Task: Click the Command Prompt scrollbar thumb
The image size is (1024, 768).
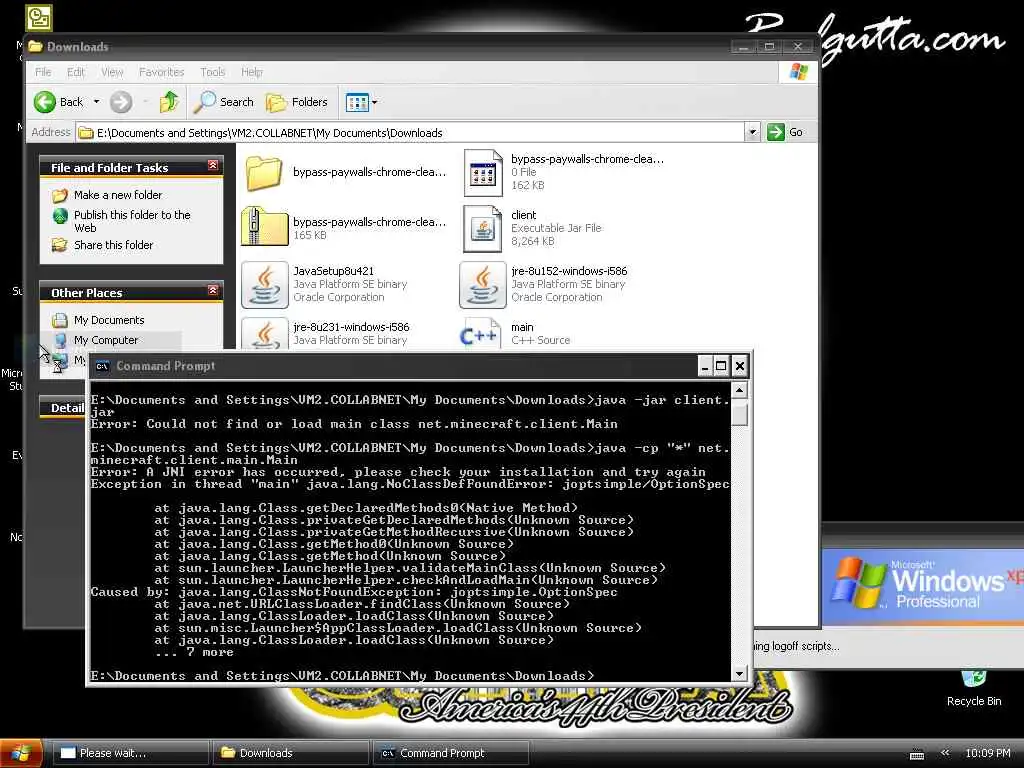Action: pos(739,413)
